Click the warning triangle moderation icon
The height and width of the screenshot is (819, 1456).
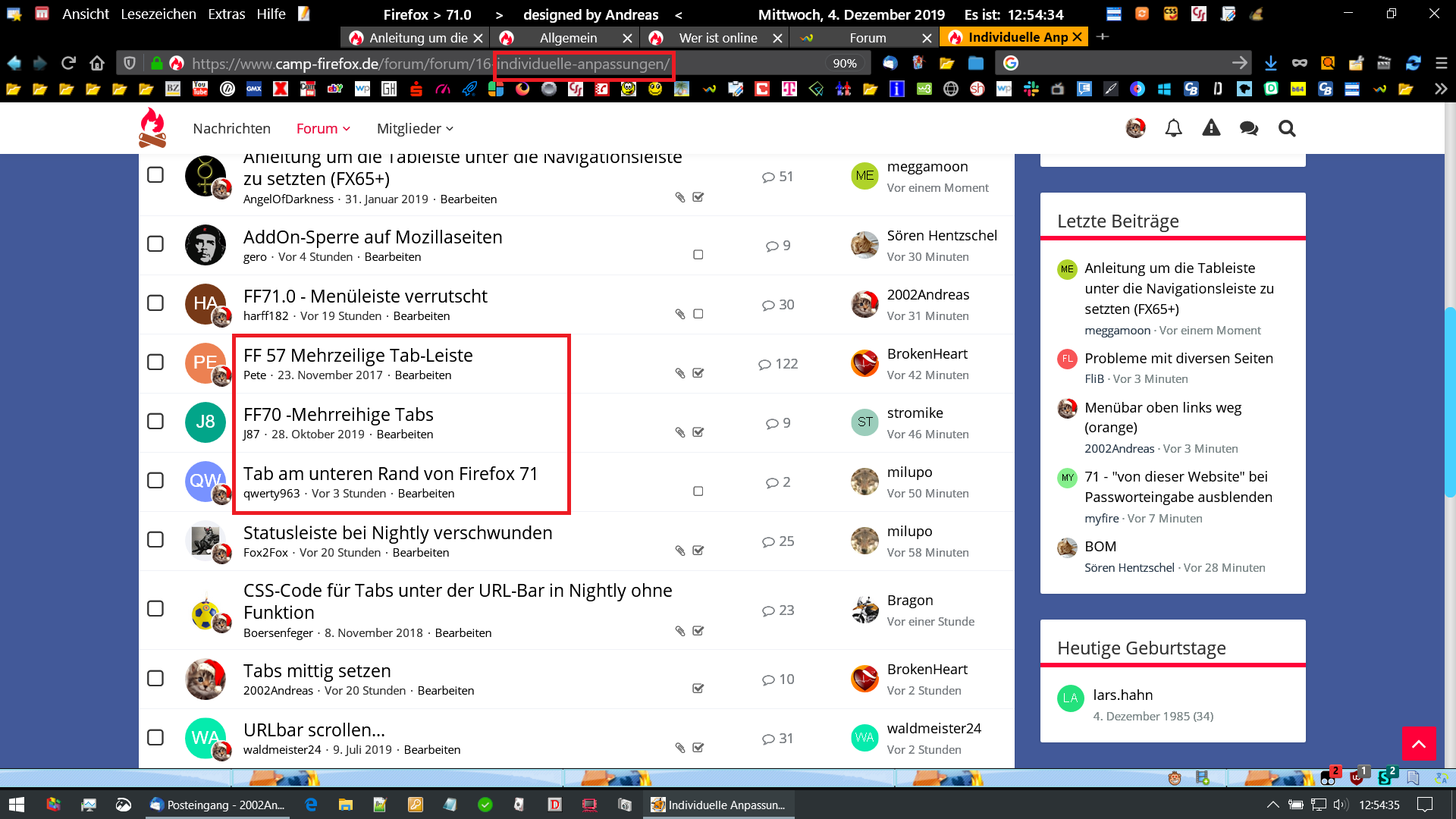(1211, 128)
